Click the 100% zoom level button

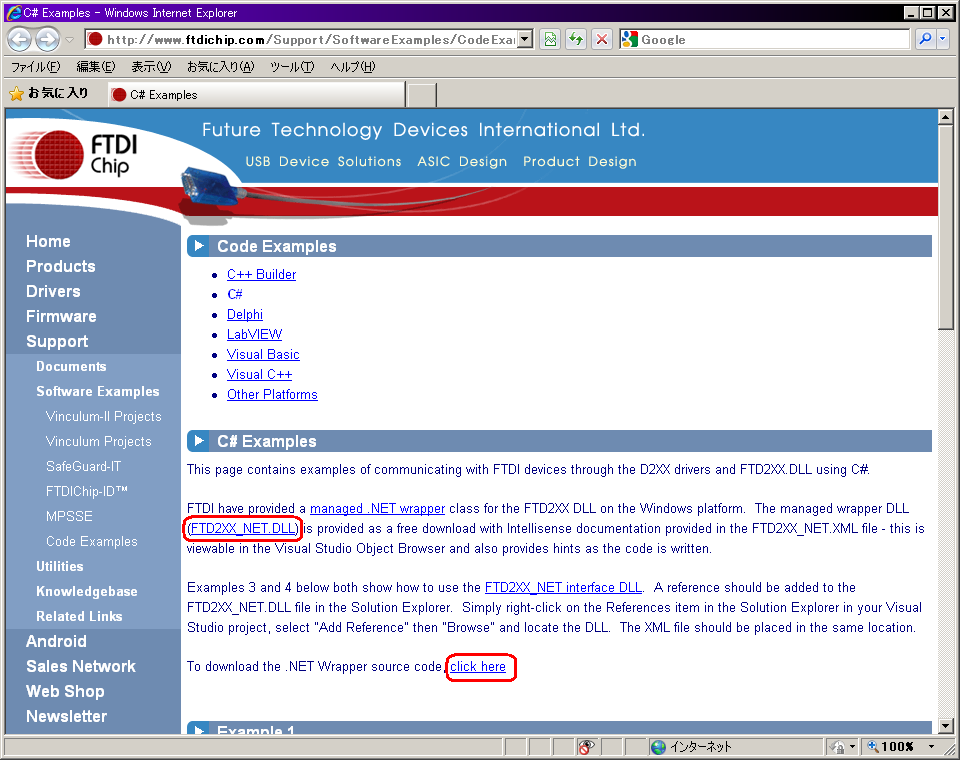point(891,747)
